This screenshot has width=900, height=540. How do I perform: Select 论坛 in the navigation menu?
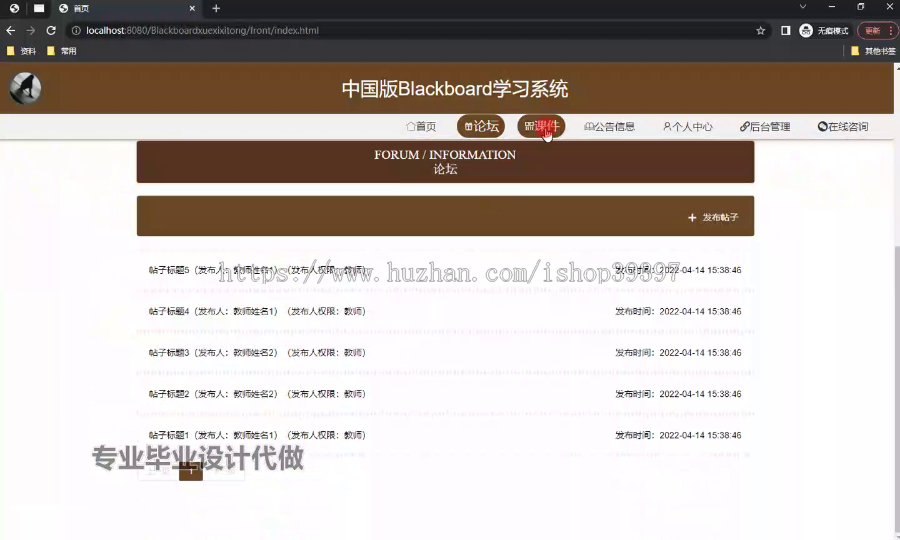(x=481, y=126)
